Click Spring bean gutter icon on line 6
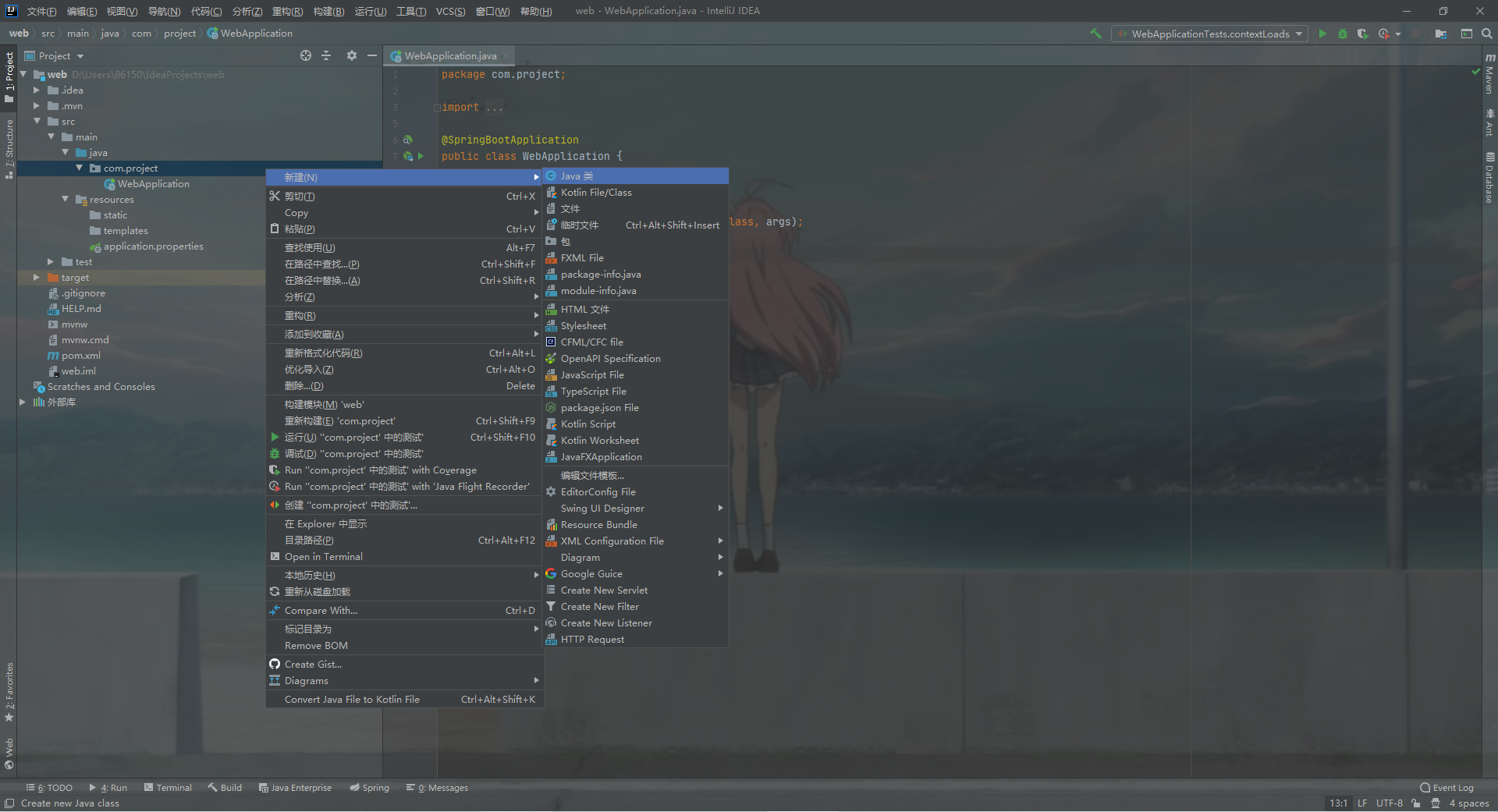The width and height of the screenshot is (1498, 812). [x=407, y=140]
